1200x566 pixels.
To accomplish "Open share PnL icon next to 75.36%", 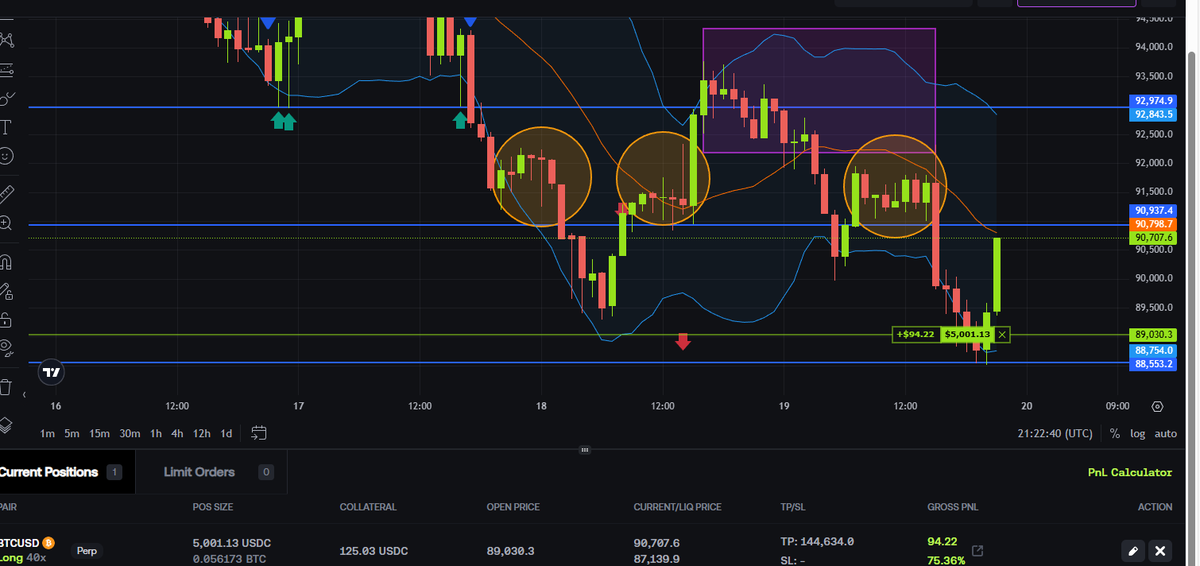I will (x=978, y=551).
